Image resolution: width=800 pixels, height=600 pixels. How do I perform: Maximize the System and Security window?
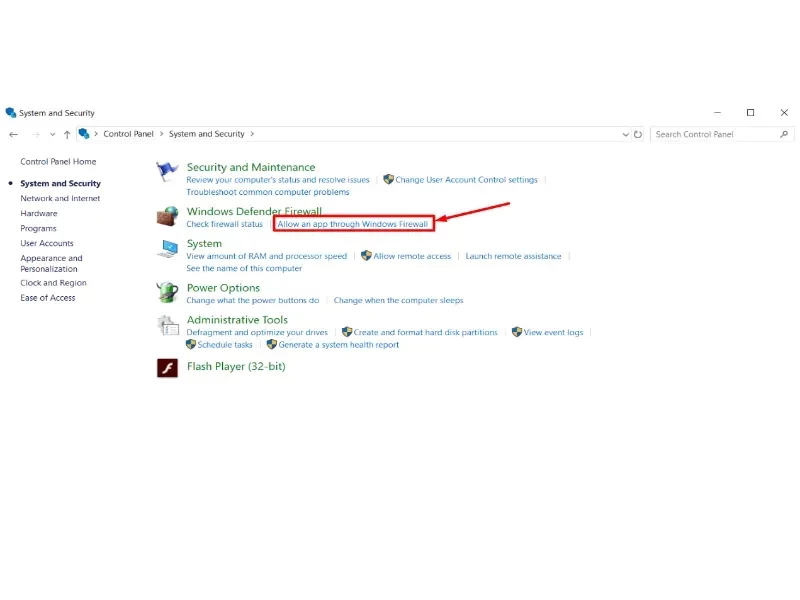[751, 113]
